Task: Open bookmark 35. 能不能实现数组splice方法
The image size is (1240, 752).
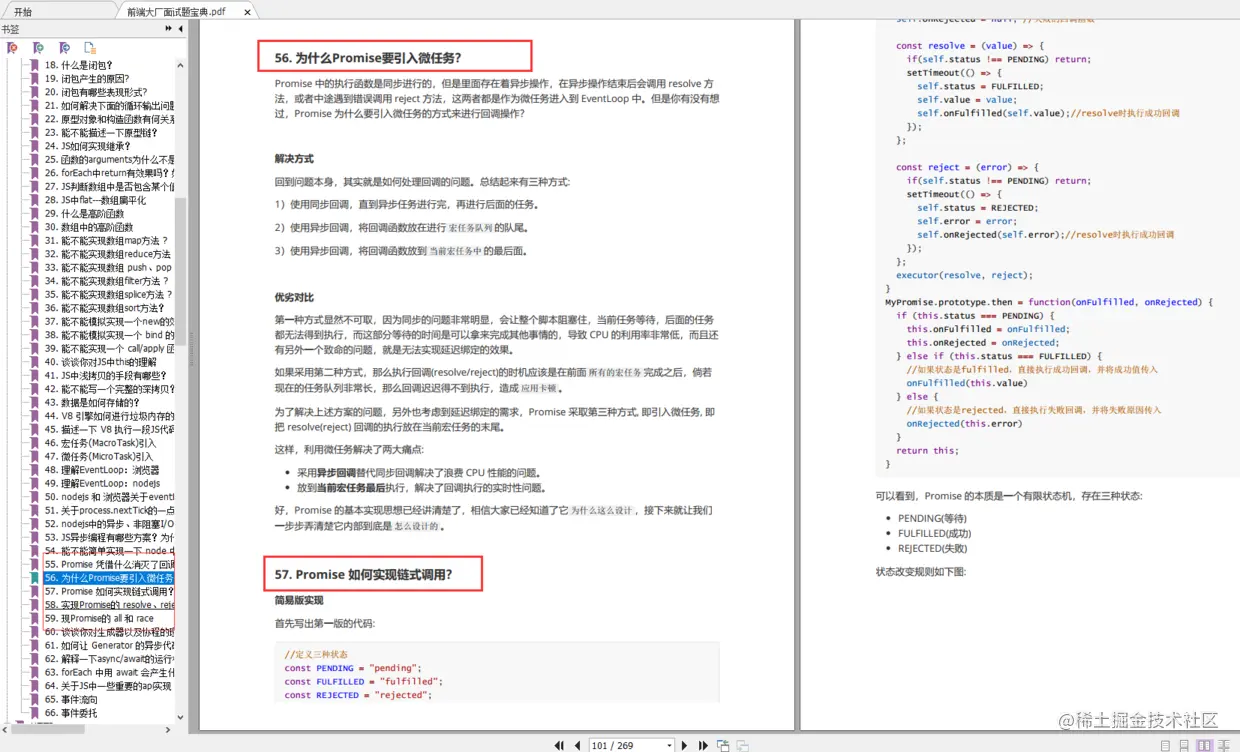Action: point(109,294)
